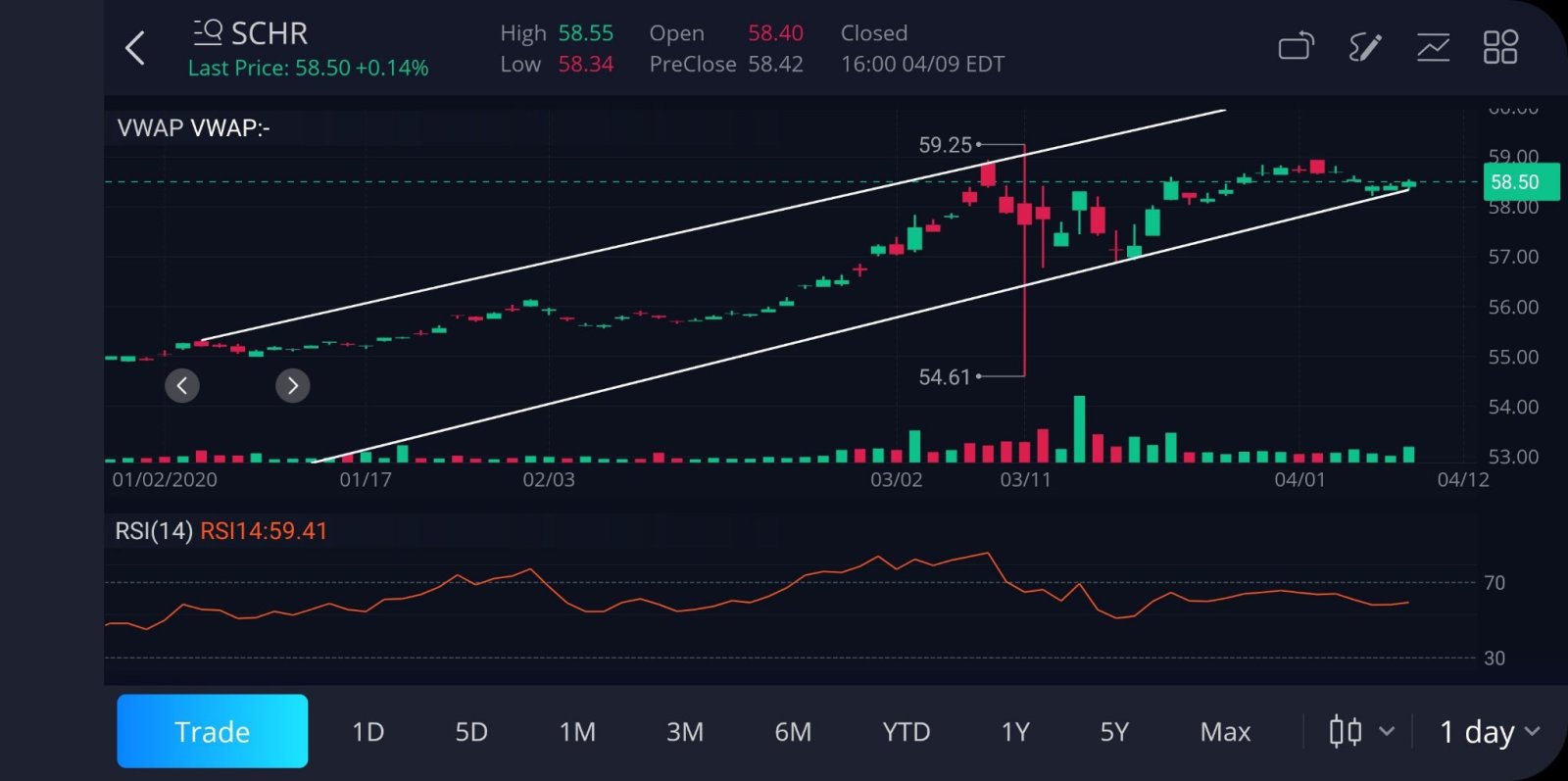
Task: Tap the tallest green volume bar
Action: click(x=1079, y=428)
